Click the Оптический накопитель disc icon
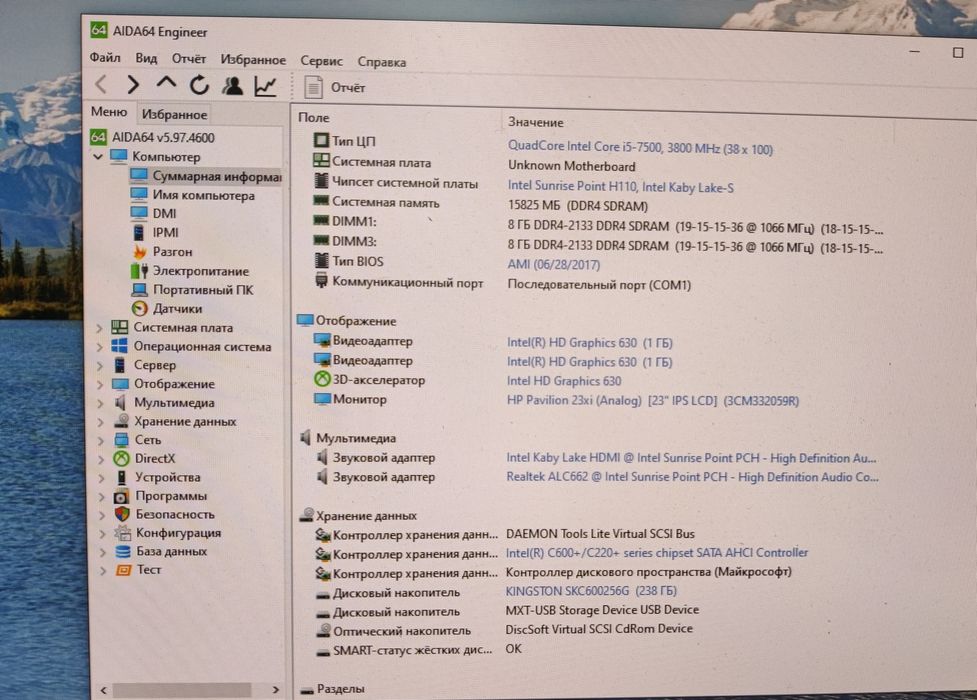Image resolution: width=977 pixels, height=700 pixels. 323,630
